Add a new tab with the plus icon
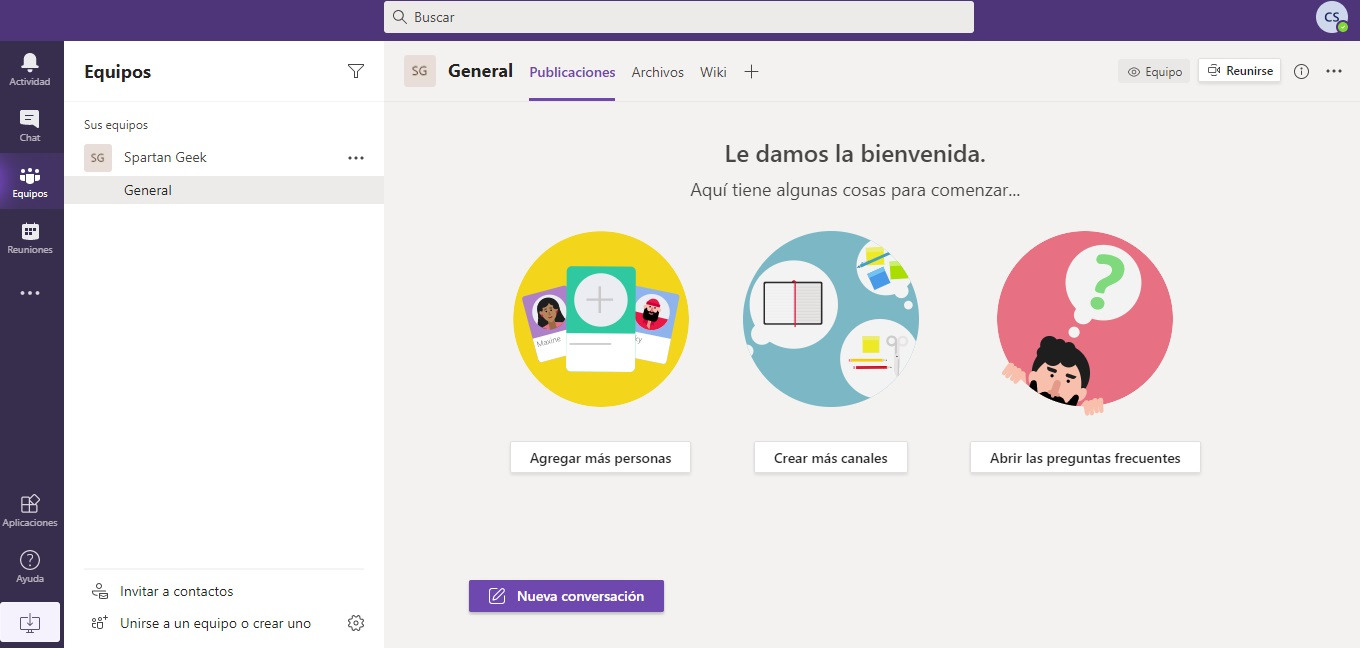This screenshot has width=1360, height=648. [x=752, y=71]
